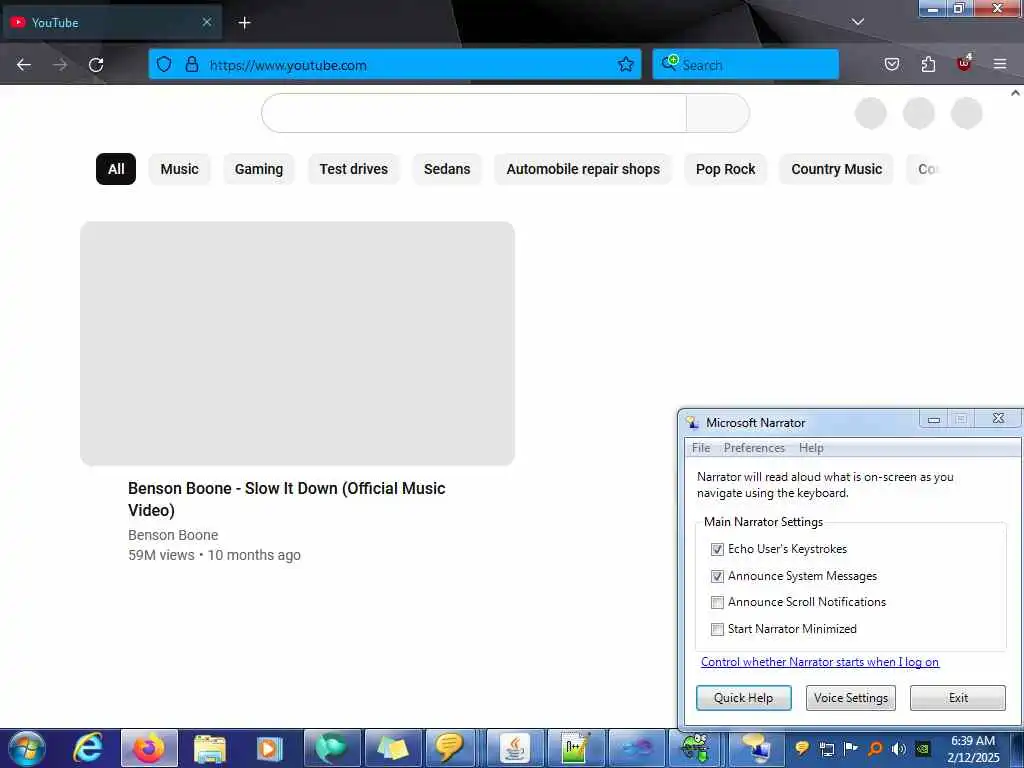Select the Music filter chip
1024x768 pixels.
(x=180, y=169)
